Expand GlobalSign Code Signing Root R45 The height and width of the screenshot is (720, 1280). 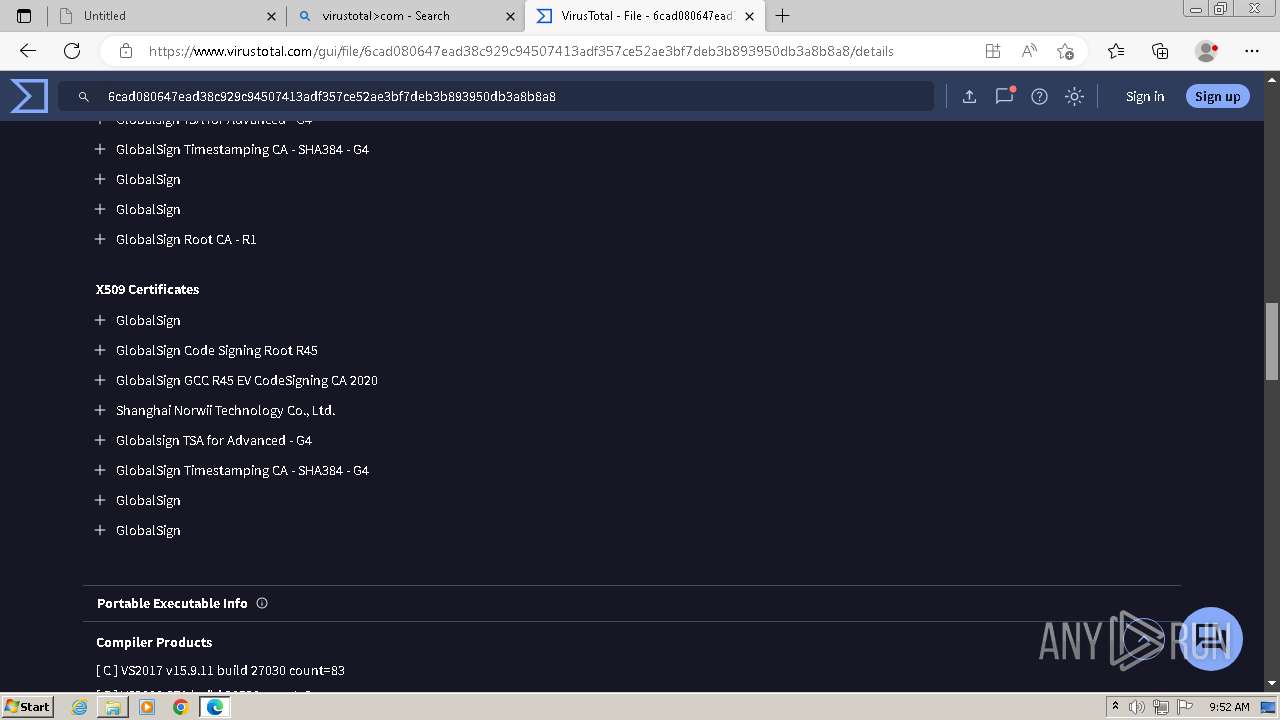tap(100, 350)
